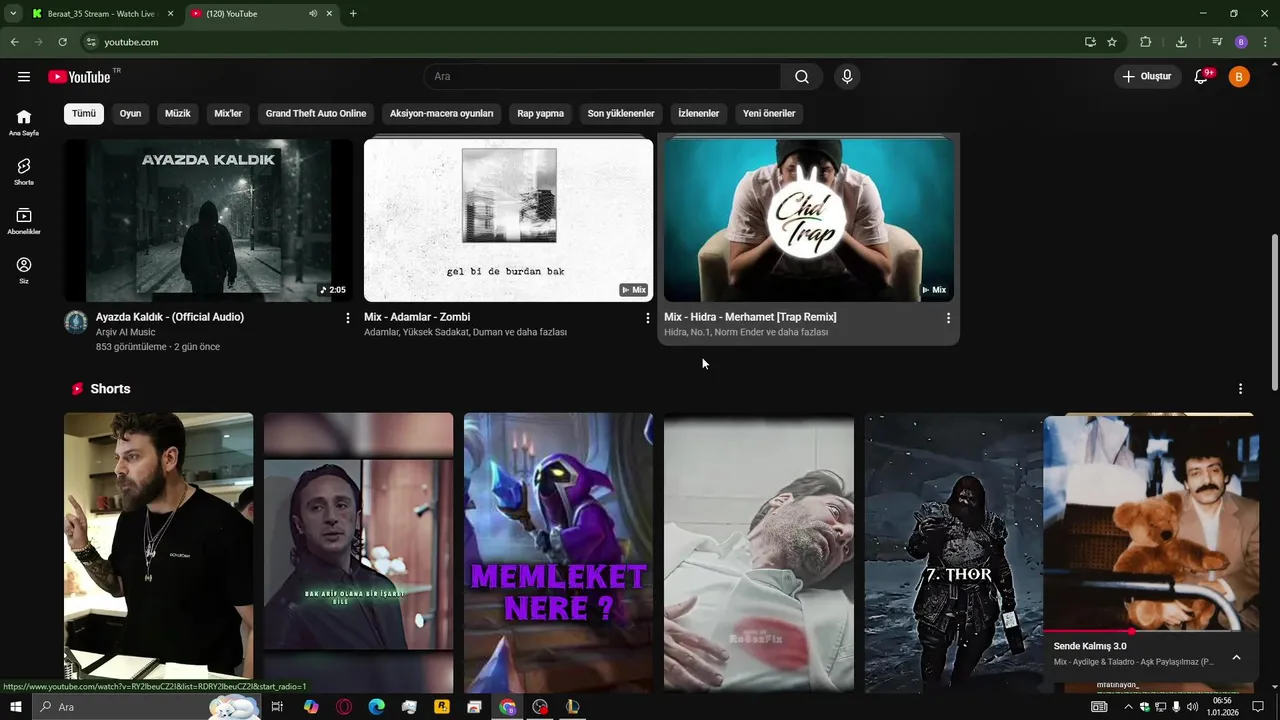Select the Aksiyon-macera oyunları chip
1280x720 pixels.
click(x=442, y=113)
